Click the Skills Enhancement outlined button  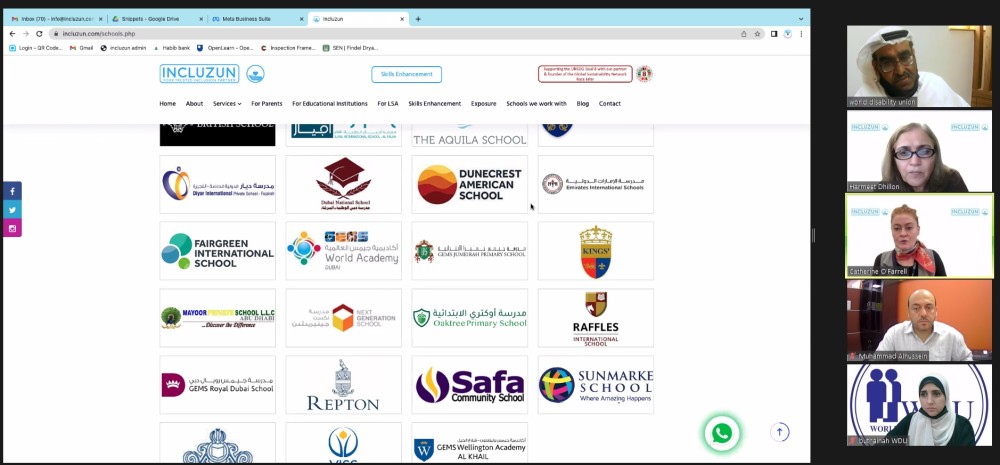coord(406,74)
